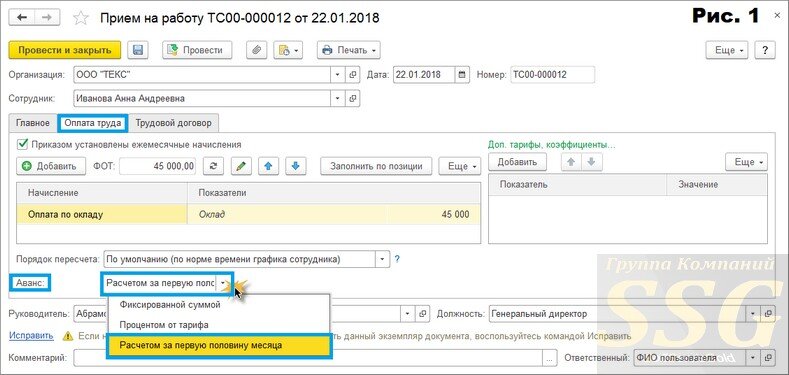Move accrual down with blue down arrow
This screenshot has width=789, height=375.
(296, 166)
